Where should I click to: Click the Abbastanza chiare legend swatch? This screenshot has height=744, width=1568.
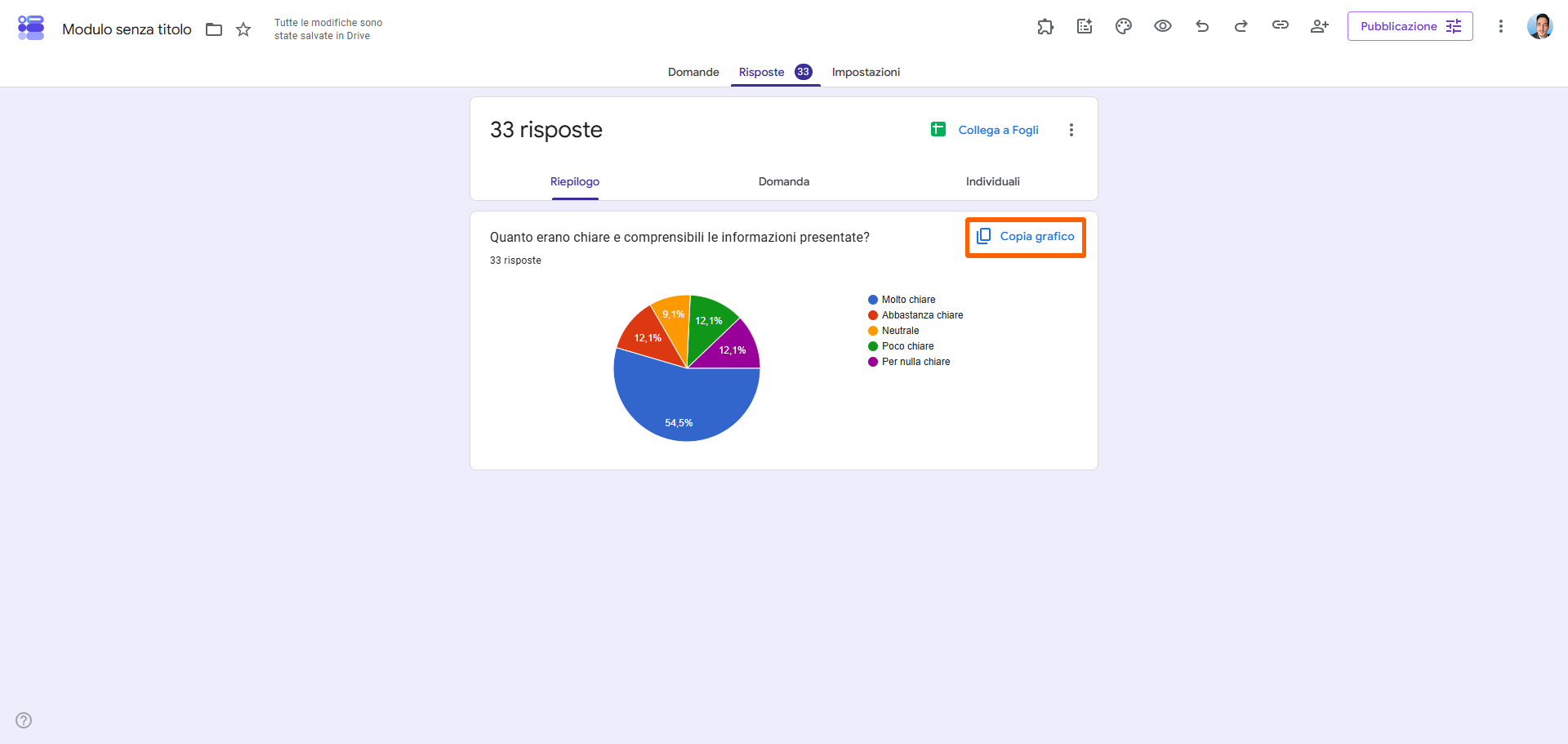[x=873, y=315]
